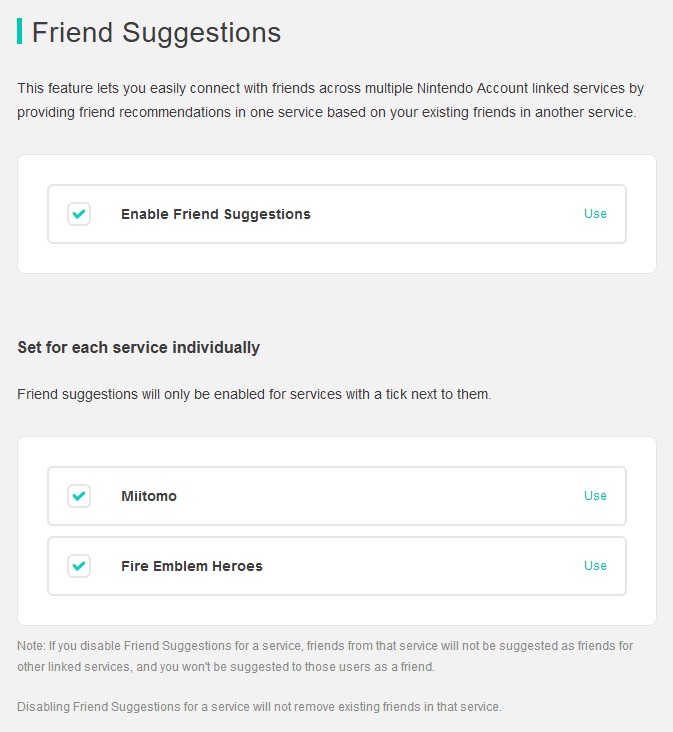This screenshot has width=673, height=732.
Task: Click the feature description paragraph under the heading
Action: point(326,101)
